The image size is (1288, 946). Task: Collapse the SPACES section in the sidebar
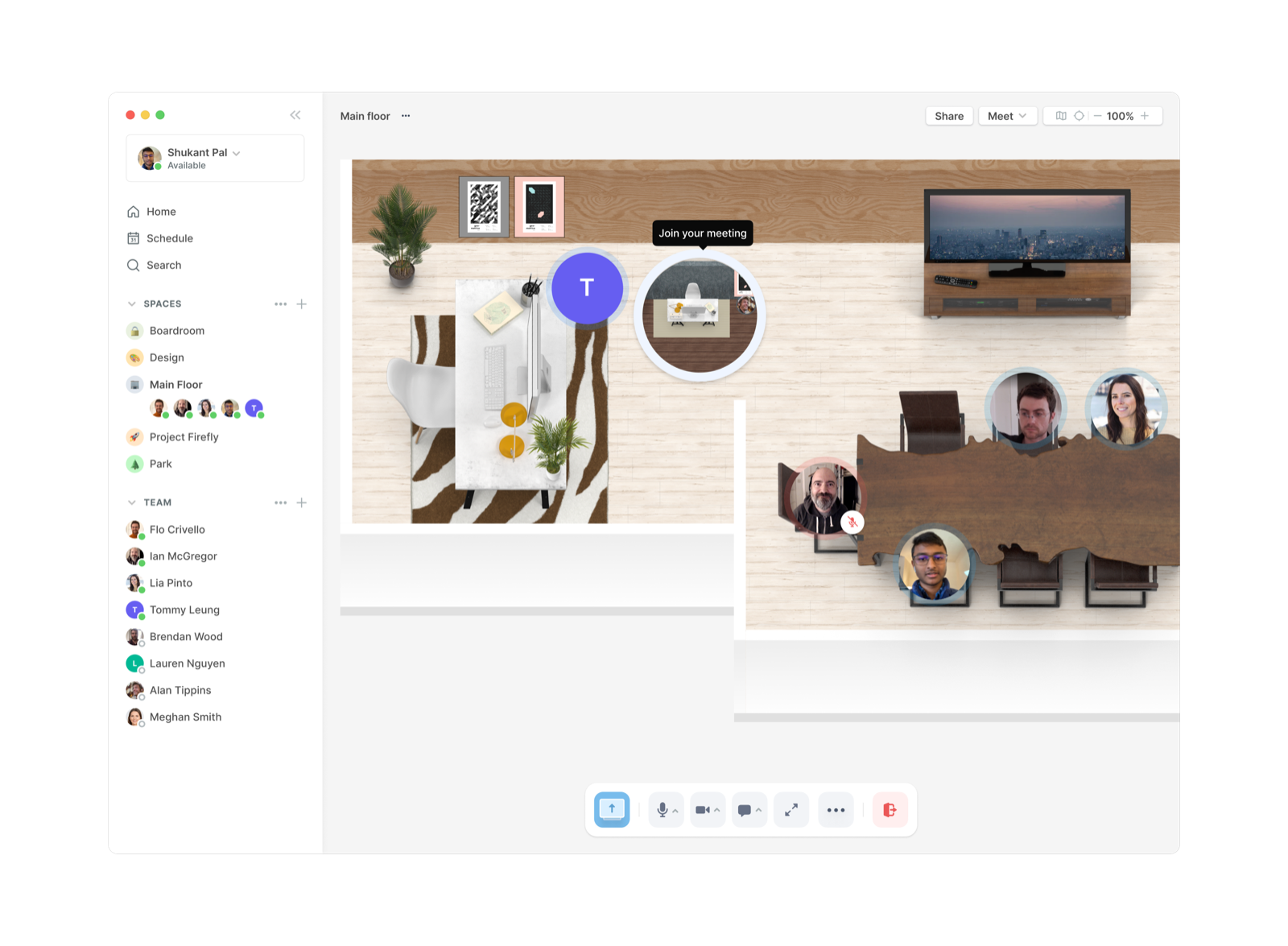click(131, 304)
